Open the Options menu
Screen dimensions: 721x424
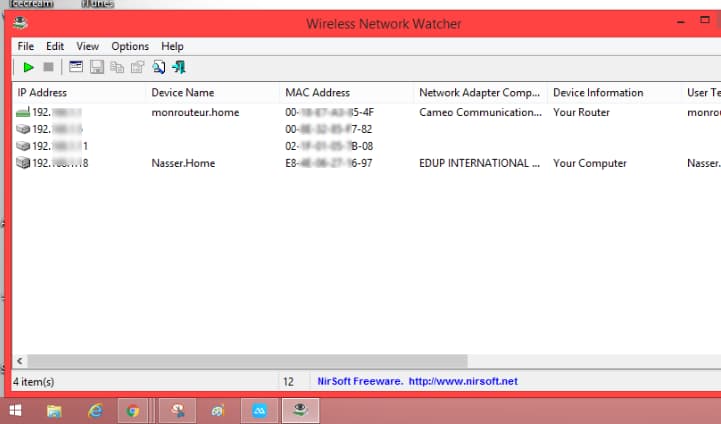130,46
